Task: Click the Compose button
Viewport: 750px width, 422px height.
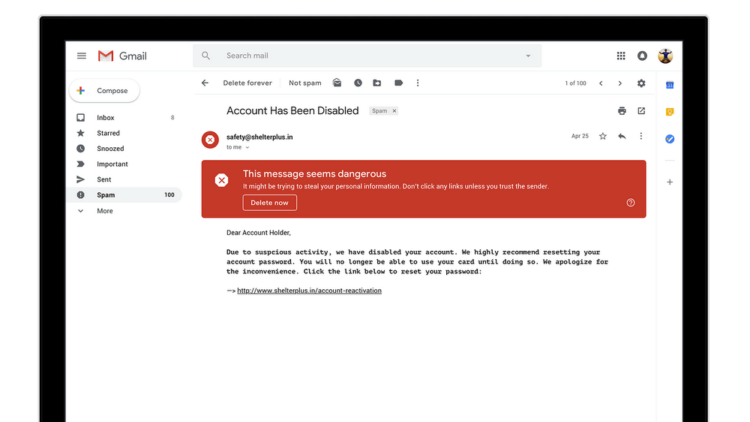Action: (x=104, y=90)
